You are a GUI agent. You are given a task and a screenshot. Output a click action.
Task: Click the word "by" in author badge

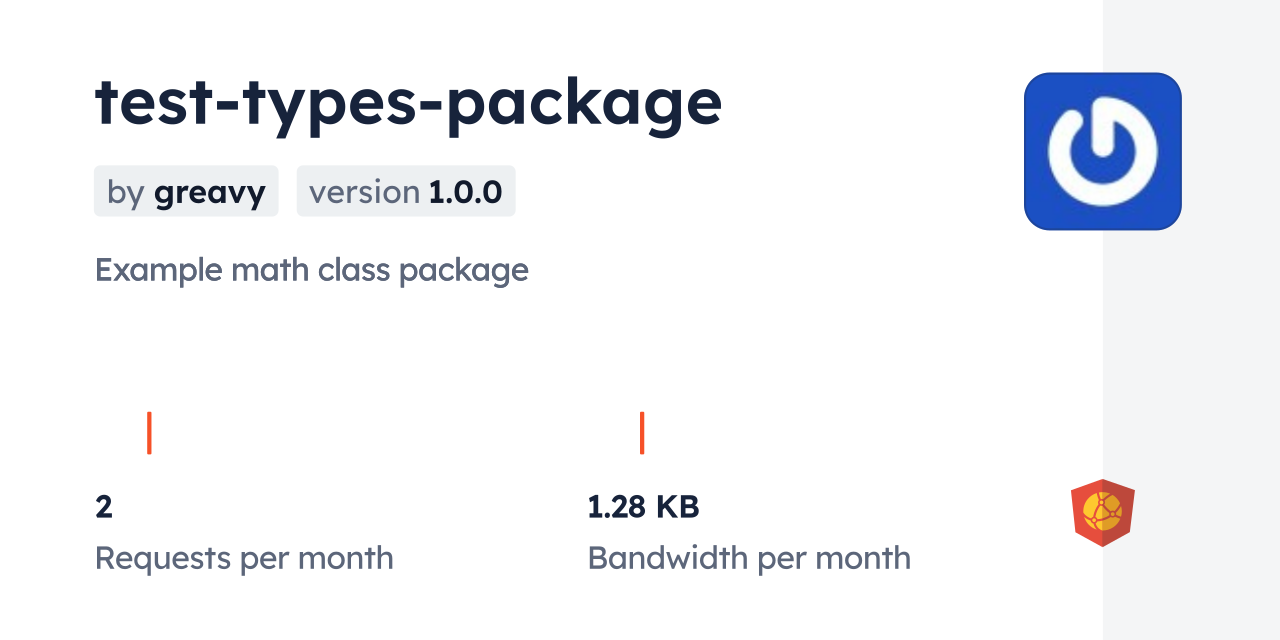coord(126,192)
